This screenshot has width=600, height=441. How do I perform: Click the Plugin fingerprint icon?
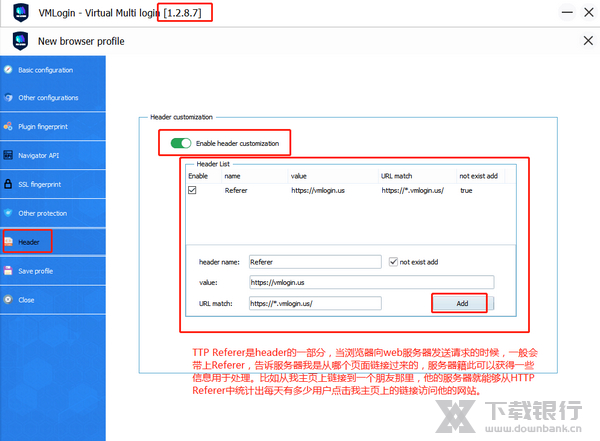tap(8, 126)
